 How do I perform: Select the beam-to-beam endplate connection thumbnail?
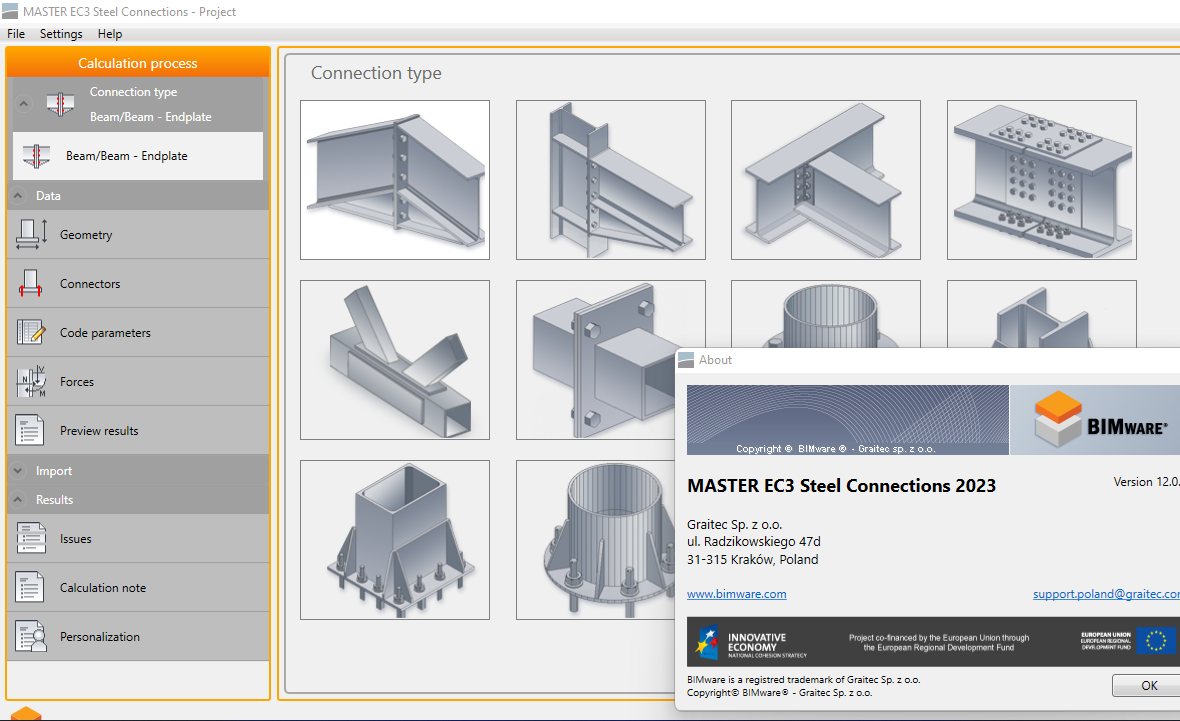click(x=394, y=180)
